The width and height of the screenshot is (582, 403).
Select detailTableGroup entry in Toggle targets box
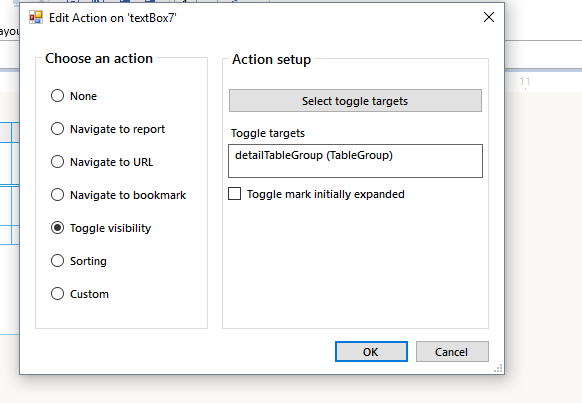(314, 155)
